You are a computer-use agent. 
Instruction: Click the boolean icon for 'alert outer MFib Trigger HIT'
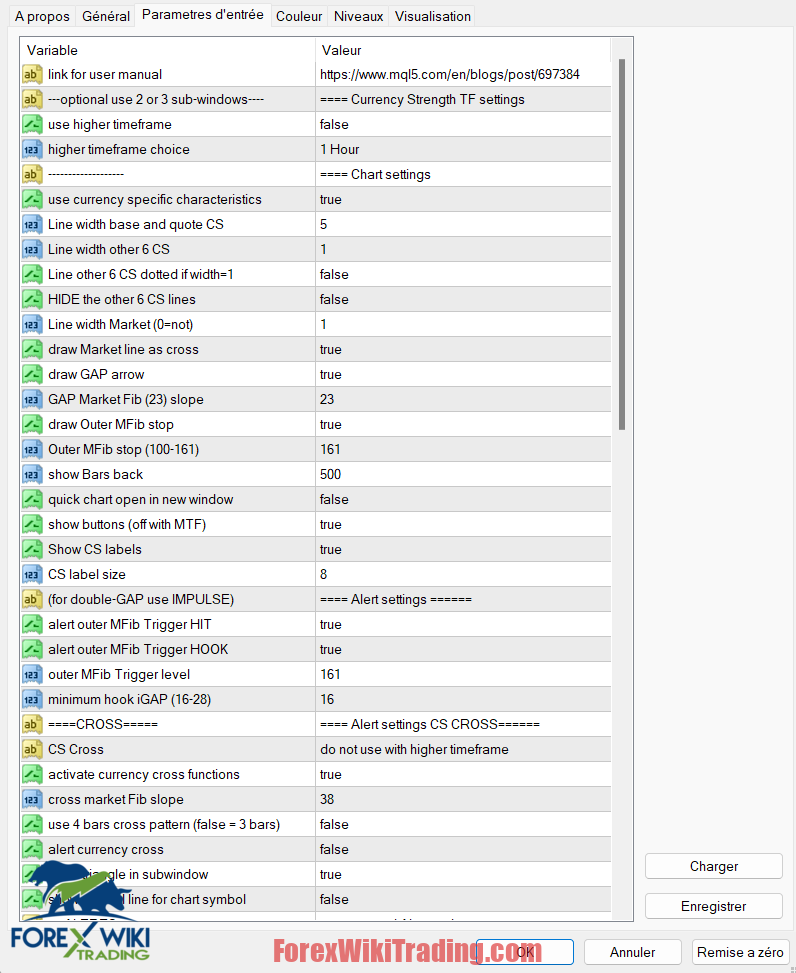(32, 624)
